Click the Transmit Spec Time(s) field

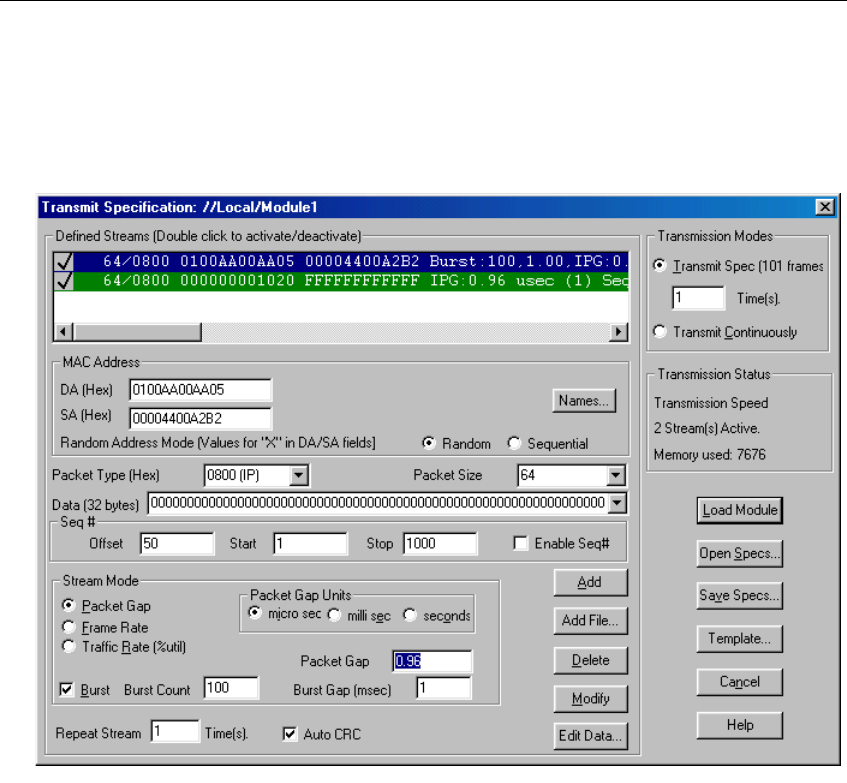coord(698,298)
